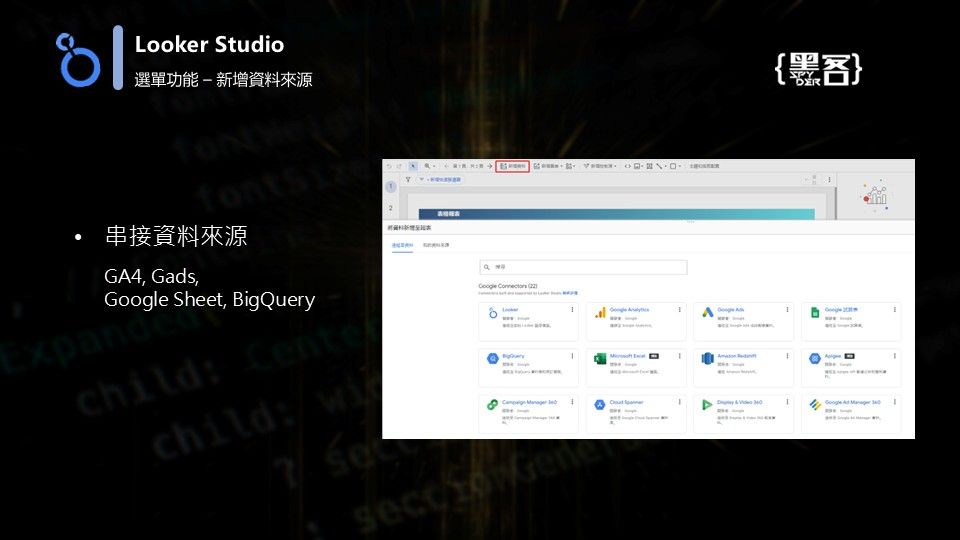Viewport: 960px width, 540px height.
Task: Open the Display & Video 360 card's three-dot menu
Action: [x=787, y=402]
